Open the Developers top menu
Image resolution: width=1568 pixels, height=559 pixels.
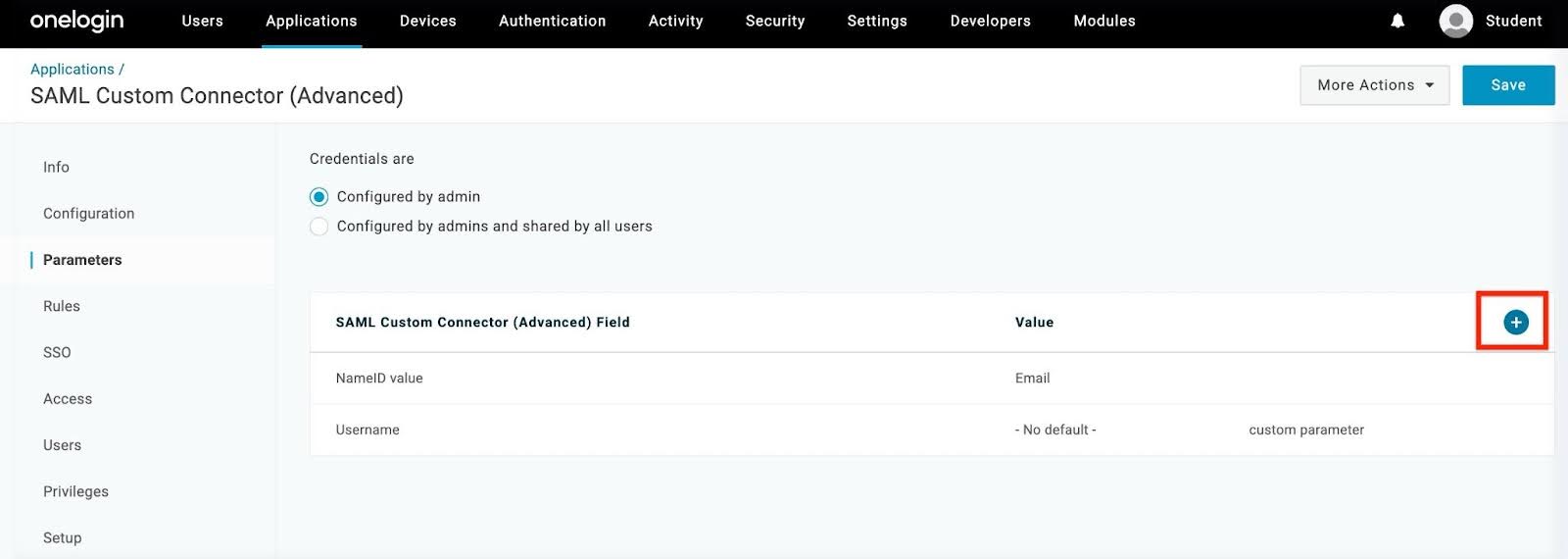pos(990,21)
